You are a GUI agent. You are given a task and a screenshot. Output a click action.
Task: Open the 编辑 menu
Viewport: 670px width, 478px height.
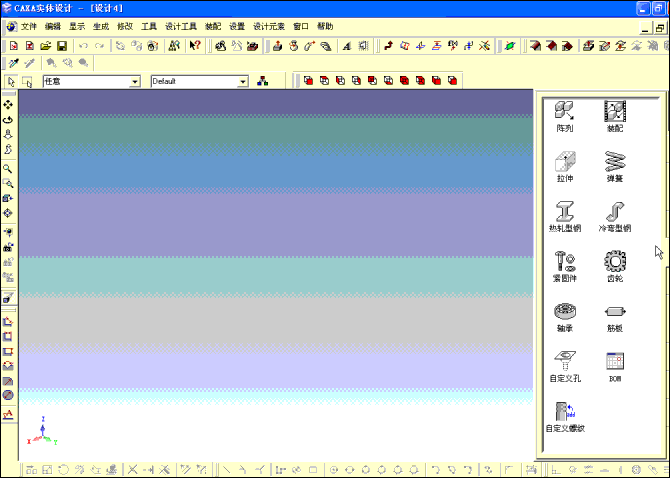click(53, 26)
